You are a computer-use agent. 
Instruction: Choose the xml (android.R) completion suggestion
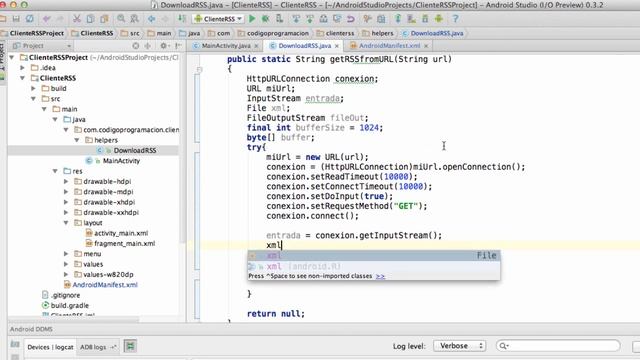(373, 267)
